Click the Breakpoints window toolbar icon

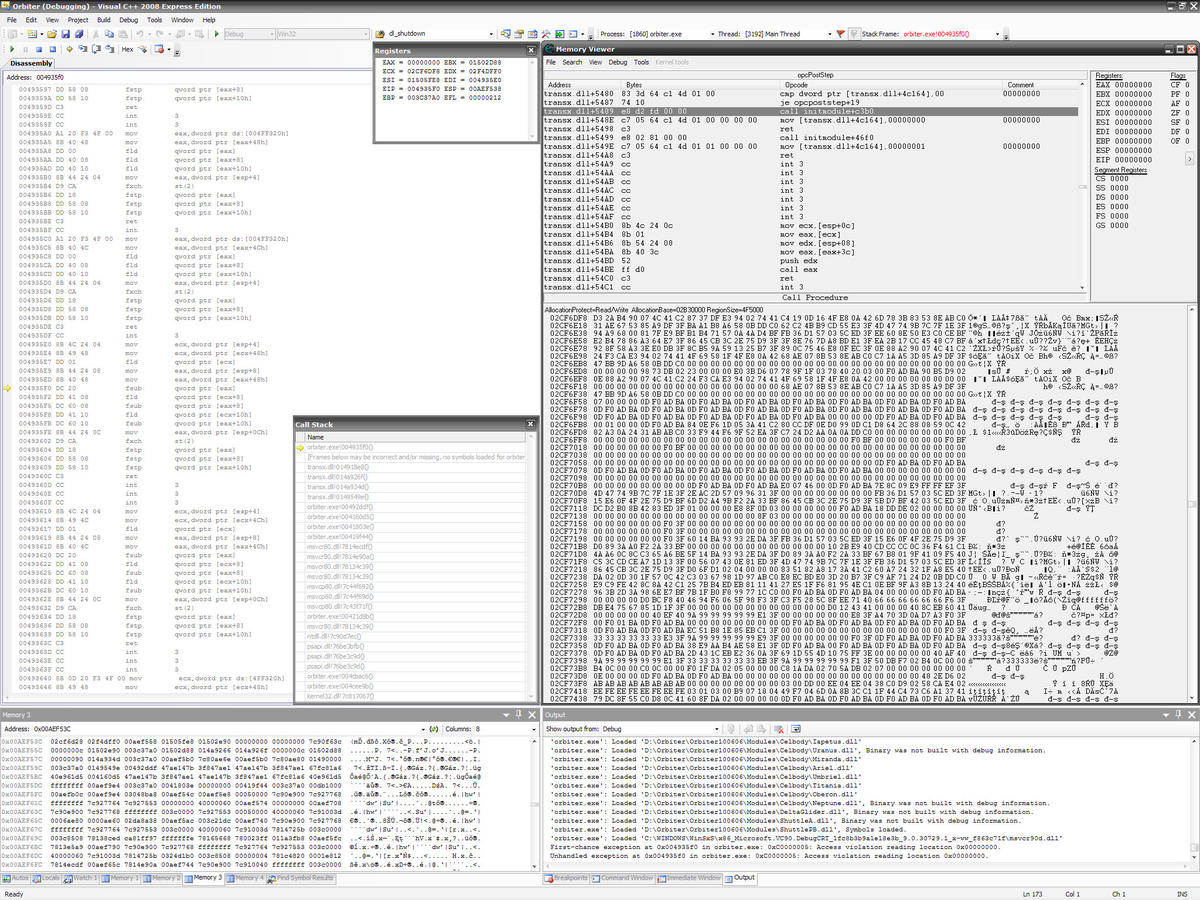coord(159,49)
